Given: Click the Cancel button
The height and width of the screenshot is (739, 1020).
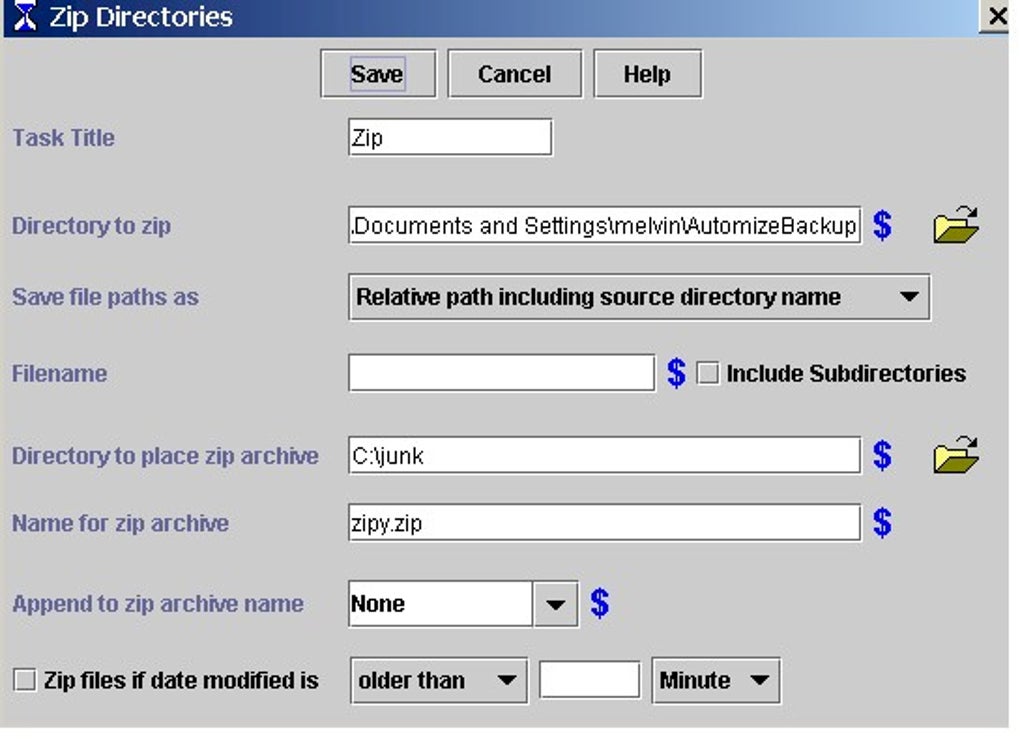Looking at the screenshot, I should tap(514, 74).
